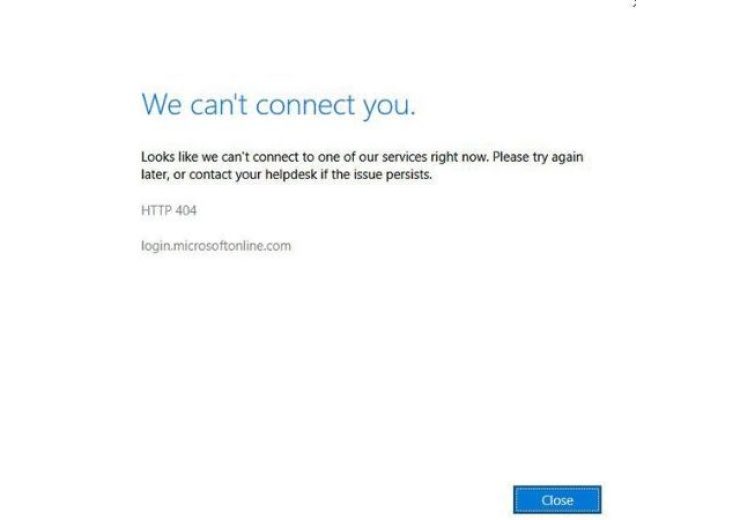Click the word "connect" in the blue heading

pos(305,105)
